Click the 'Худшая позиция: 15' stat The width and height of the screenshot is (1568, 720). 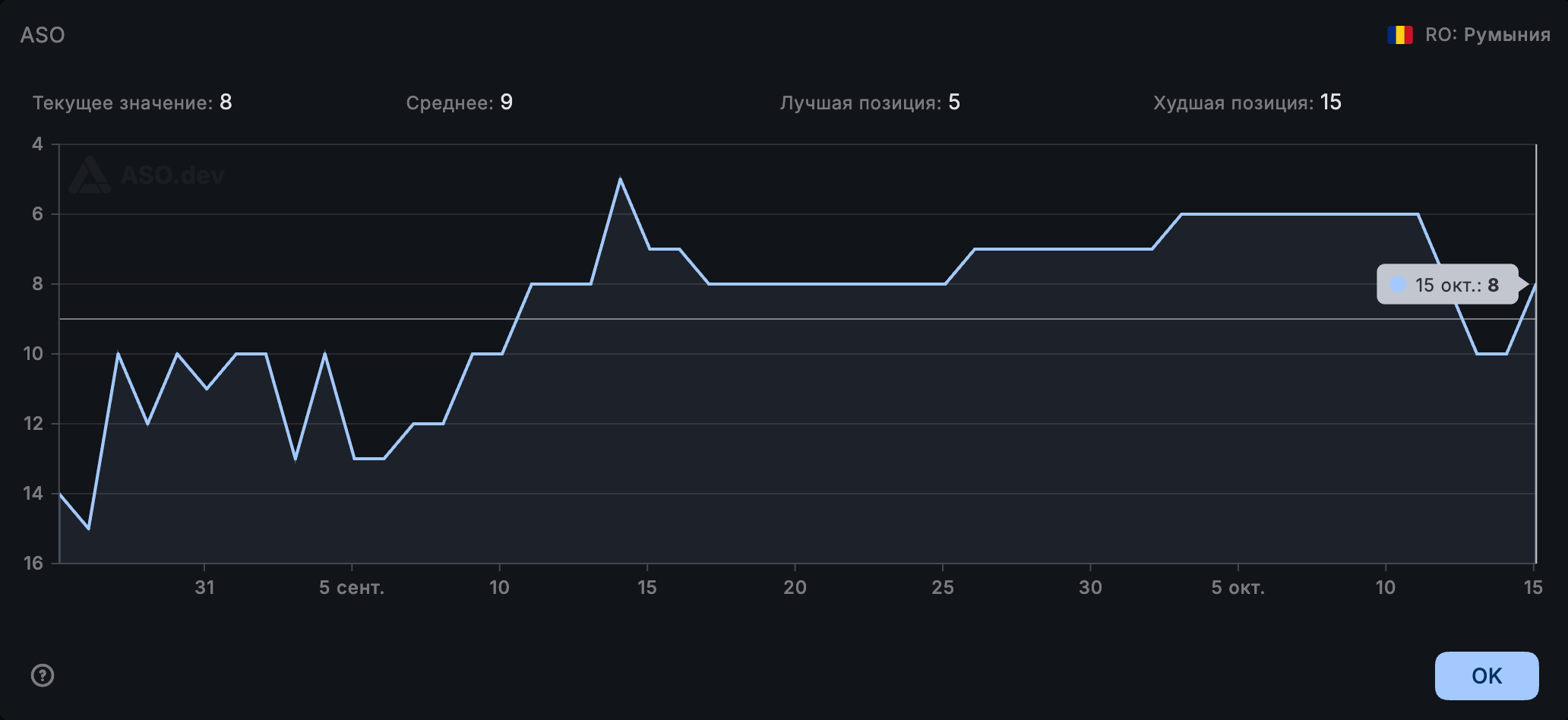click(1247, 103)
